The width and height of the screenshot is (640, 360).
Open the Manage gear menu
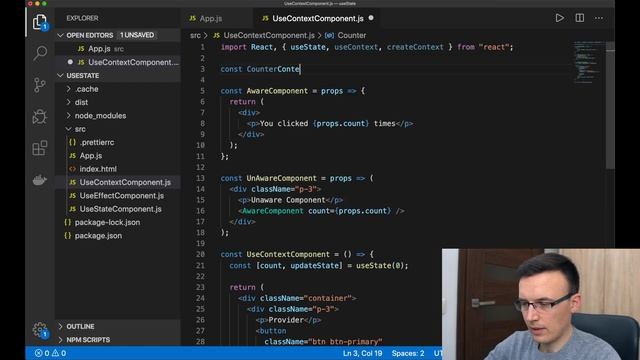[40, 329]
